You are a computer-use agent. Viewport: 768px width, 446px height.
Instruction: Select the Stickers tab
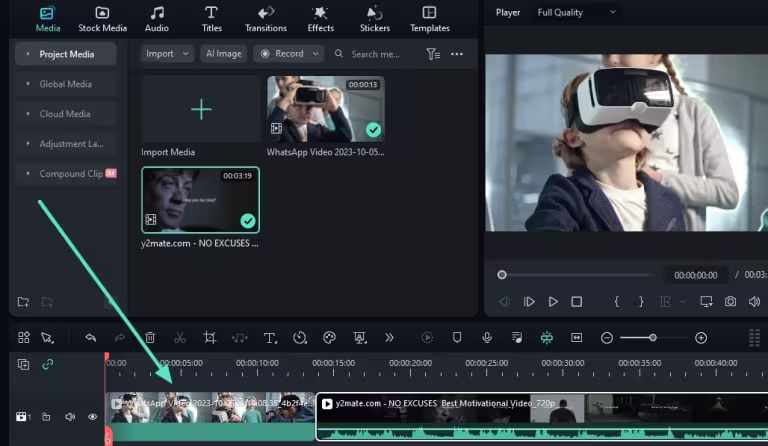[x=375, y=19]
